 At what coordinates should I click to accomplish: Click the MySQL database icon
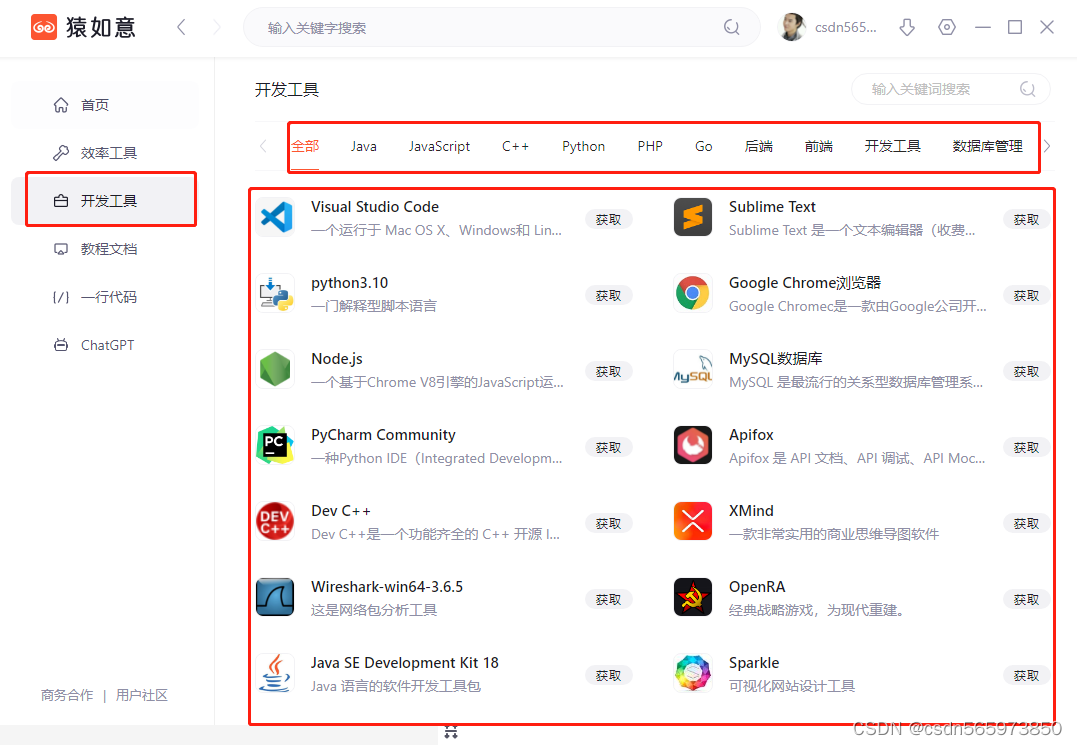[x=692, y=369]
